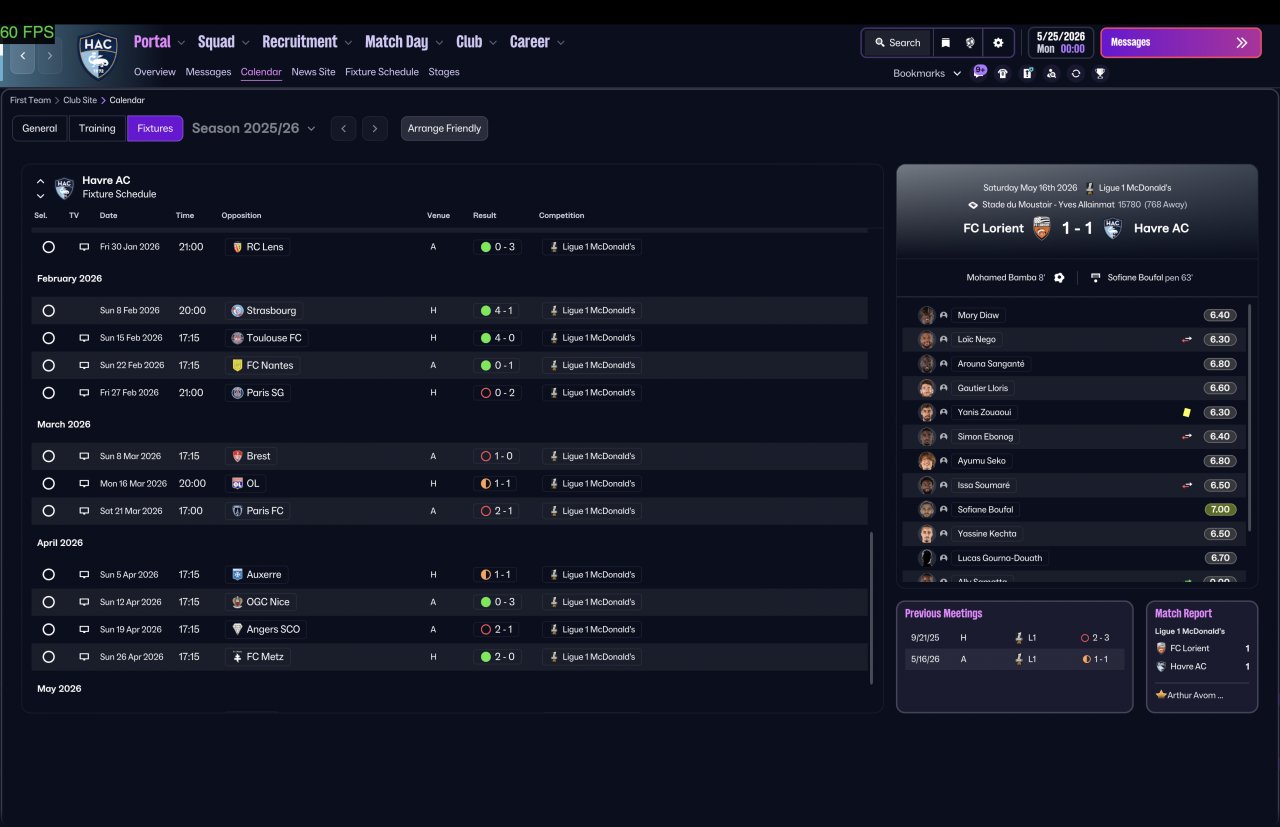
Task: Click the Arrange Friendly button
Action: pos(444,128)
